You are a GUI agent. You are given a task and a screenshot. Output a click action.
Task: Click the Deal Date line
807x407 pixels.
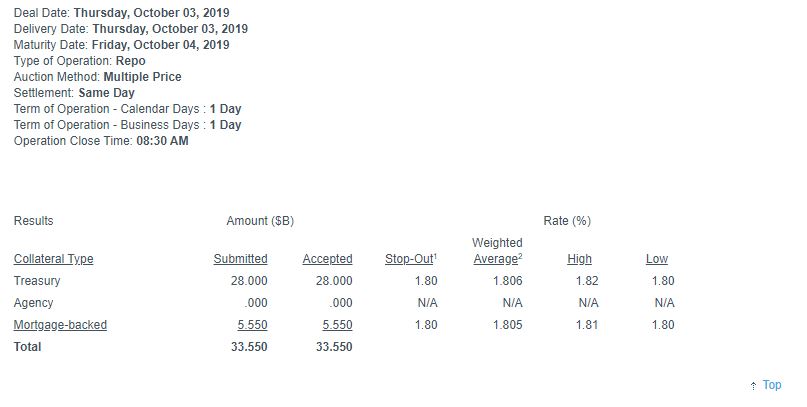coord(122,13)
